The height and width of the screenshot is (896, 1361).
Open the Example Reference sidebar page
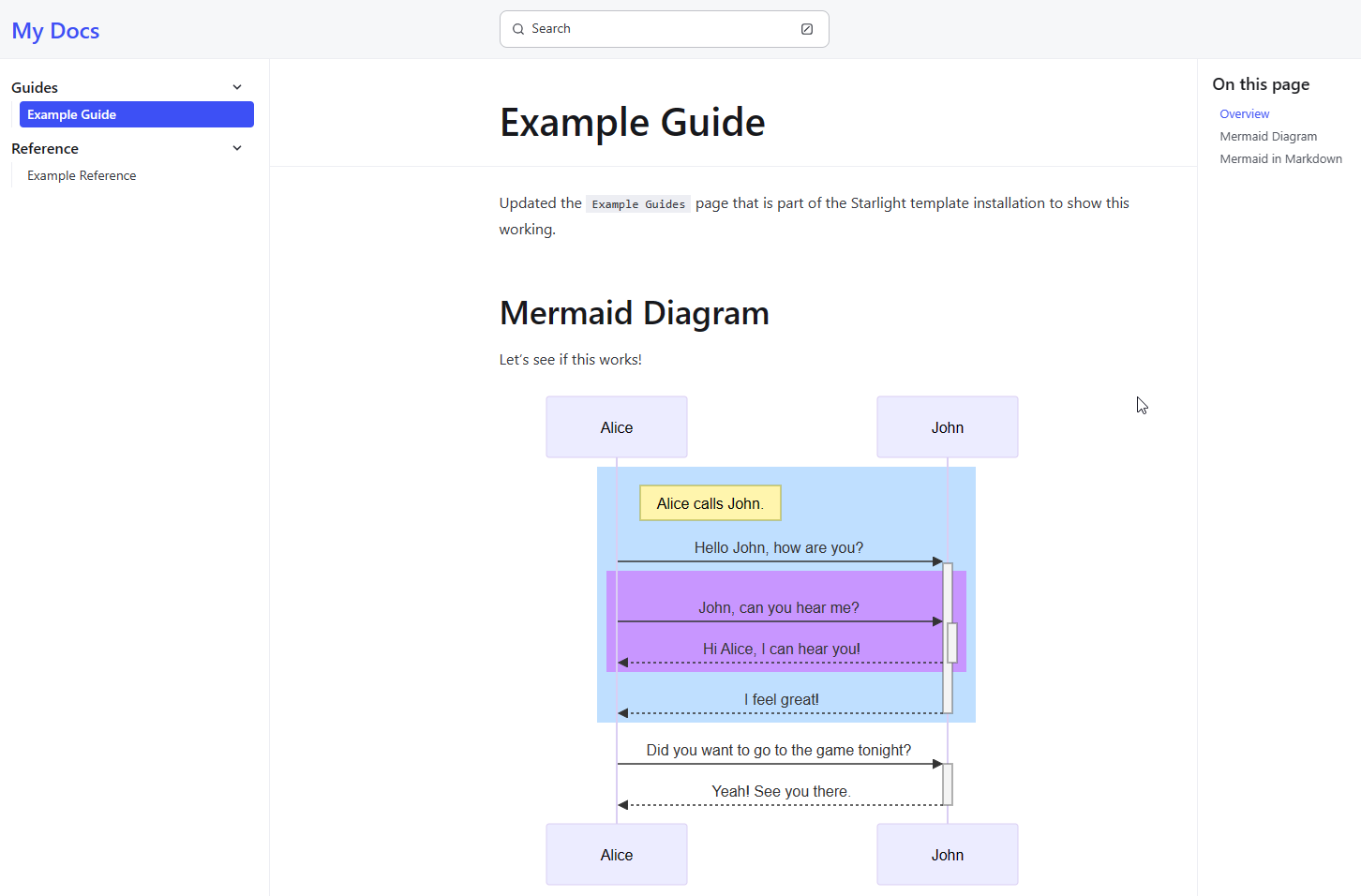click(x=82, y=175)
